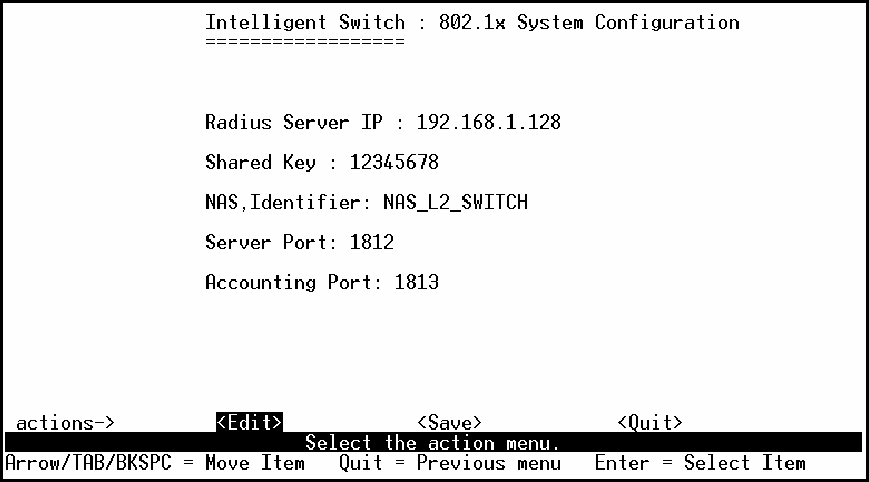
Task: Select the highlighted <Edit> action
Action: (249, 423)
